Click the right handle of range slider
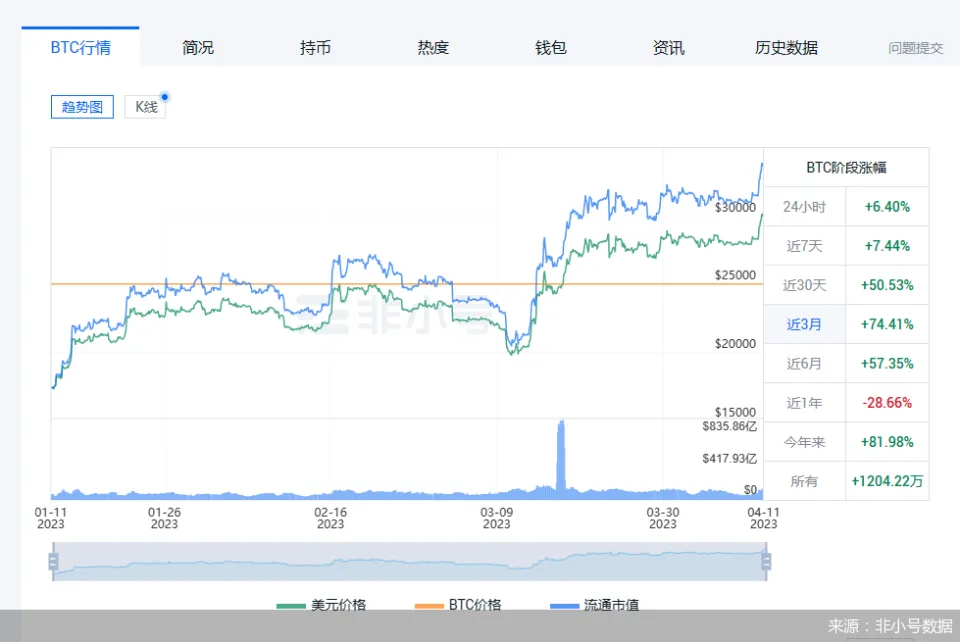960x642 pixels. coord(767,562)
